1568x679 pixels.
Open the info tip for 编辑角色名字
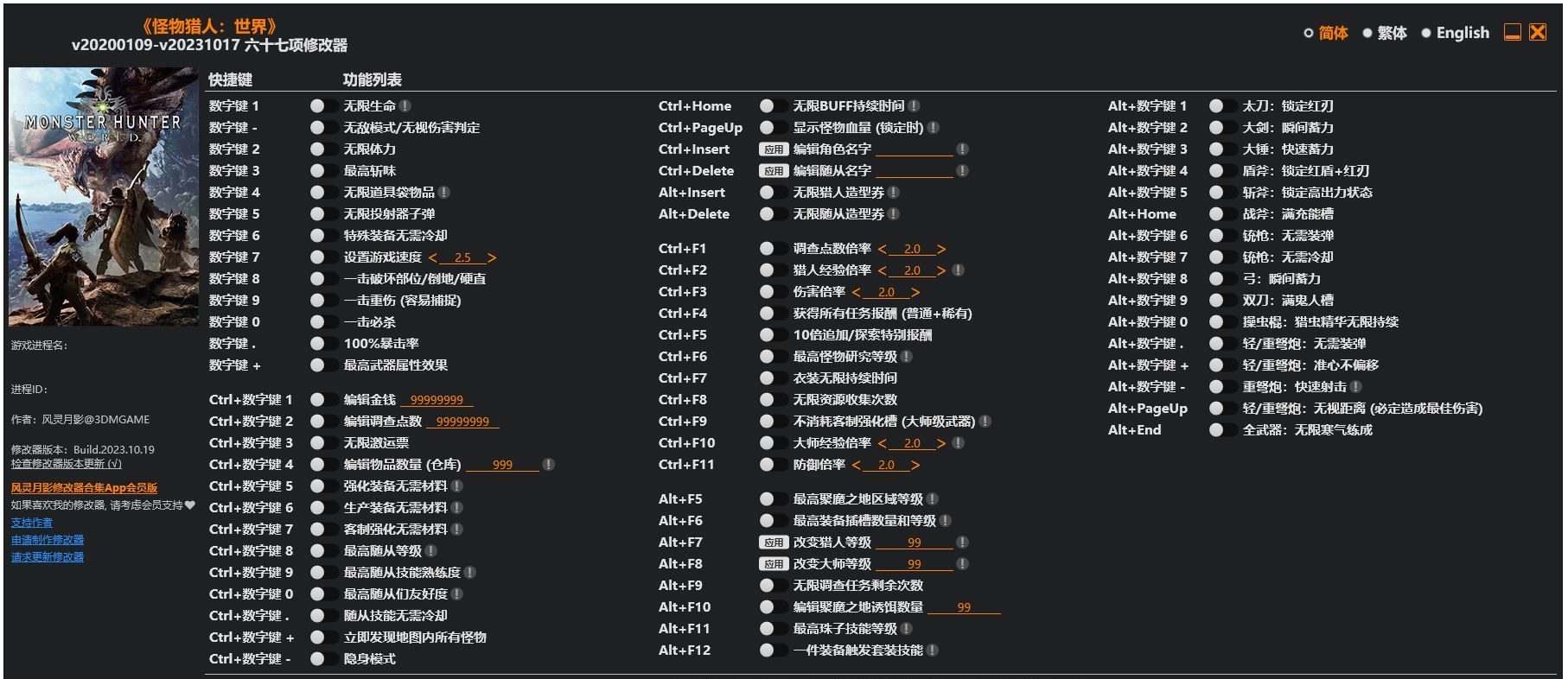(962, 149)
